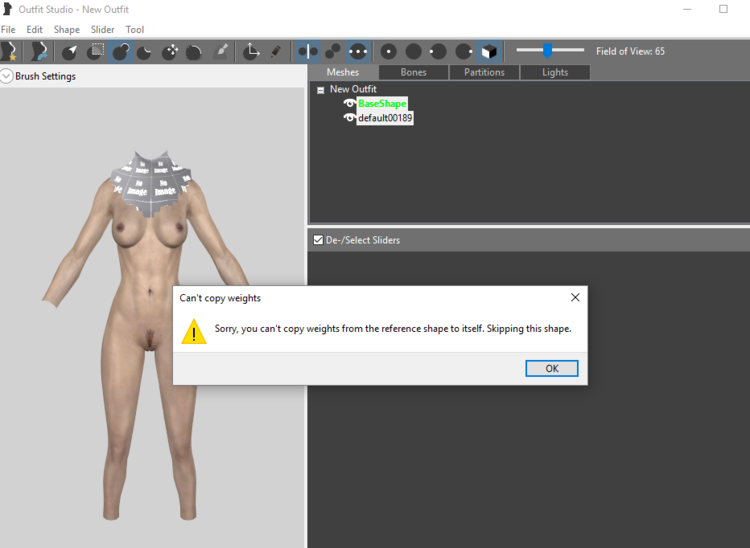Screen dimensions: 750x548
Task: Collapse the New Outfit tree node
Action: [320, 90]
